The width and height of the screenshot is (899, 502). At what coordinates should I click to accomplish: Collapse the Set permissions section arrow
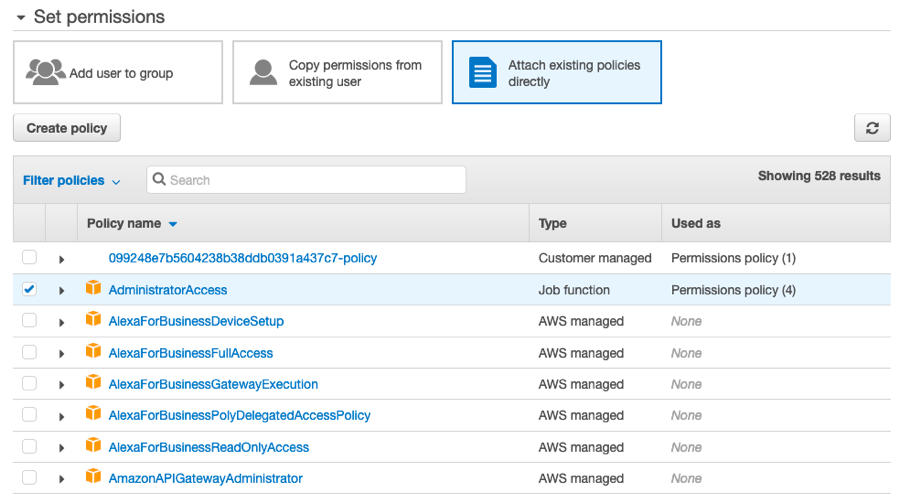coord(21,18)
